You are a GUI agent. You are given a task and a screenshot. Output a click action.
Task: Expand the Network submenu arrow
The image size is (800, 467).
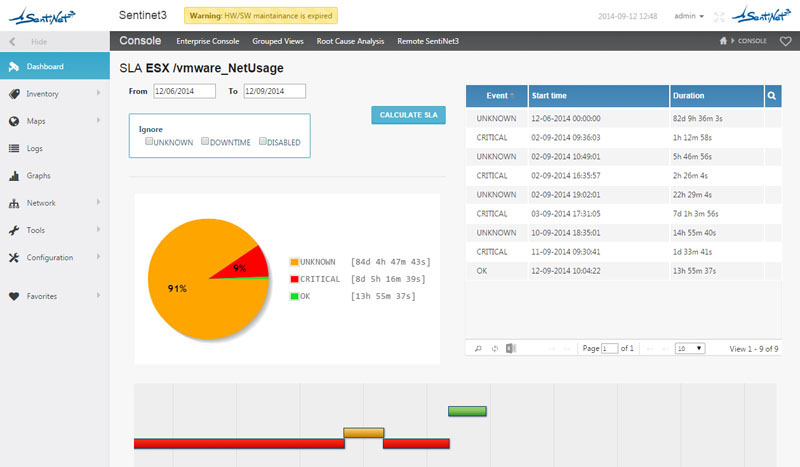click(x=98, y=202)
